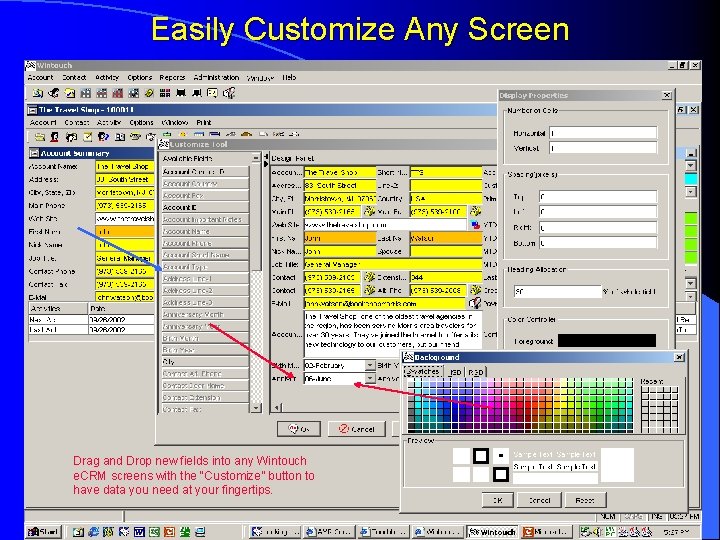Click the first icon in Wintouch main toolbar
Viewport: 720px width, 540px height.
(x=38, y=93)
